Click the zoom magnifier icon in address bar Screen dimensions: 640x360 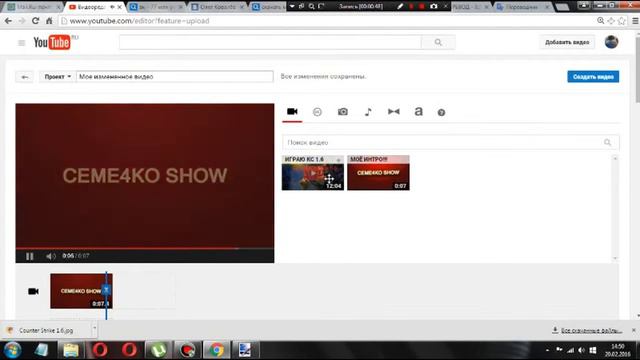coord(600,21)
